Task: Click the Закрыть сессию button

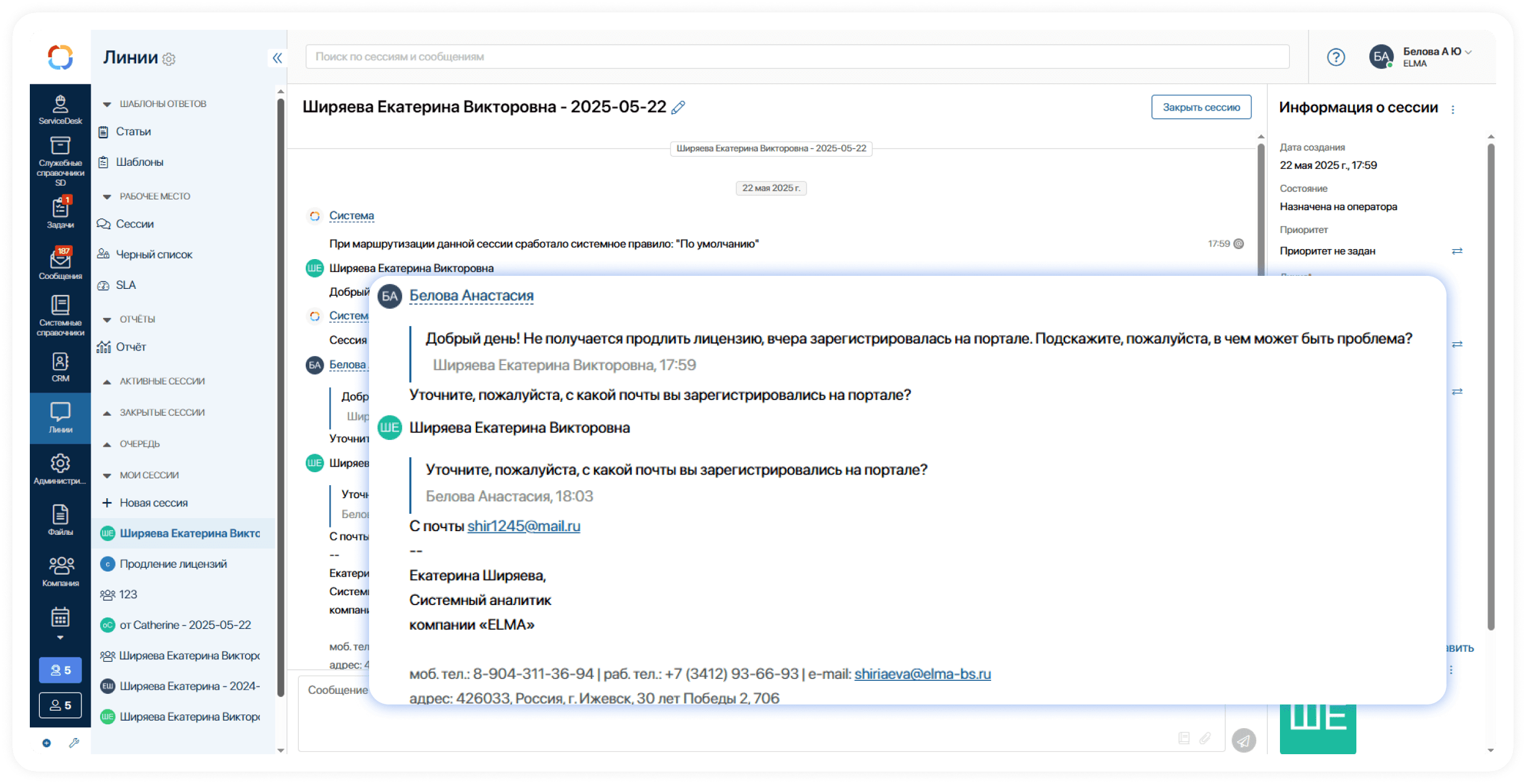Action: pyautogui.click(x=1200, y=107)
